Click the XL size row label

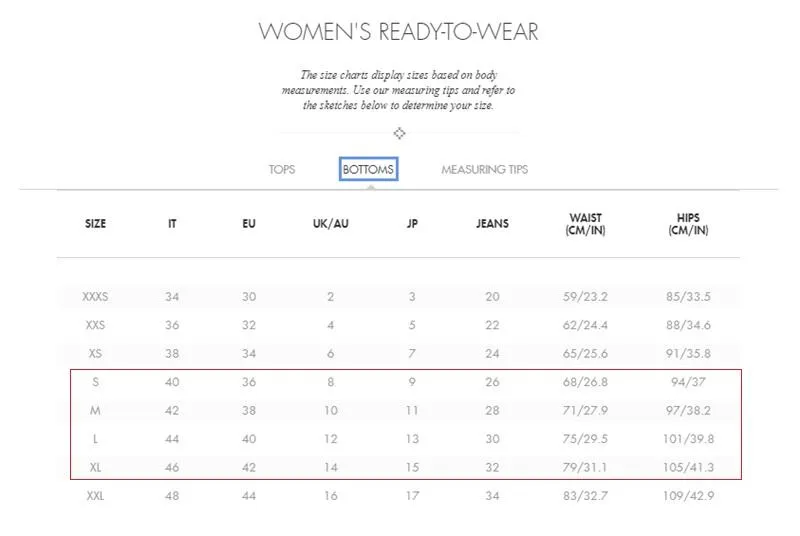95,468
